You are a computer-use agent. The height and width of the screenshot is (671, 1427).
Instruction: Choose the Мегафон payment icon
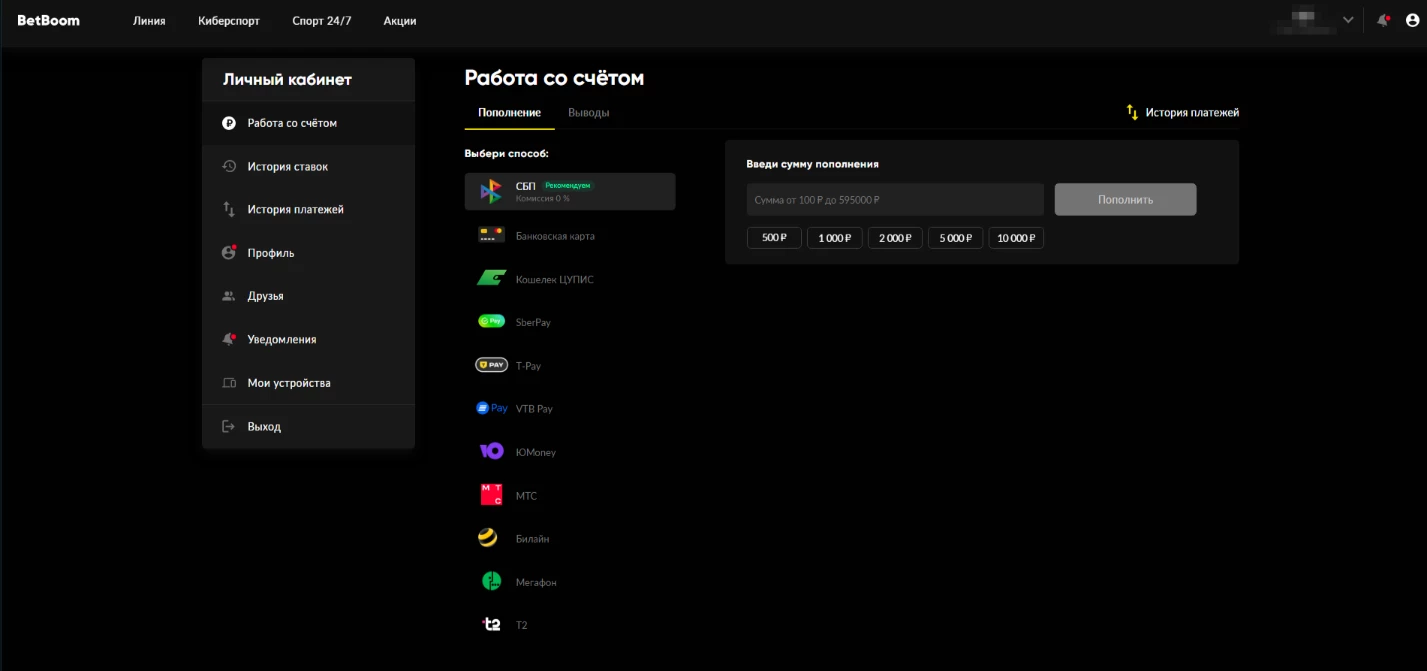point(491,581)
